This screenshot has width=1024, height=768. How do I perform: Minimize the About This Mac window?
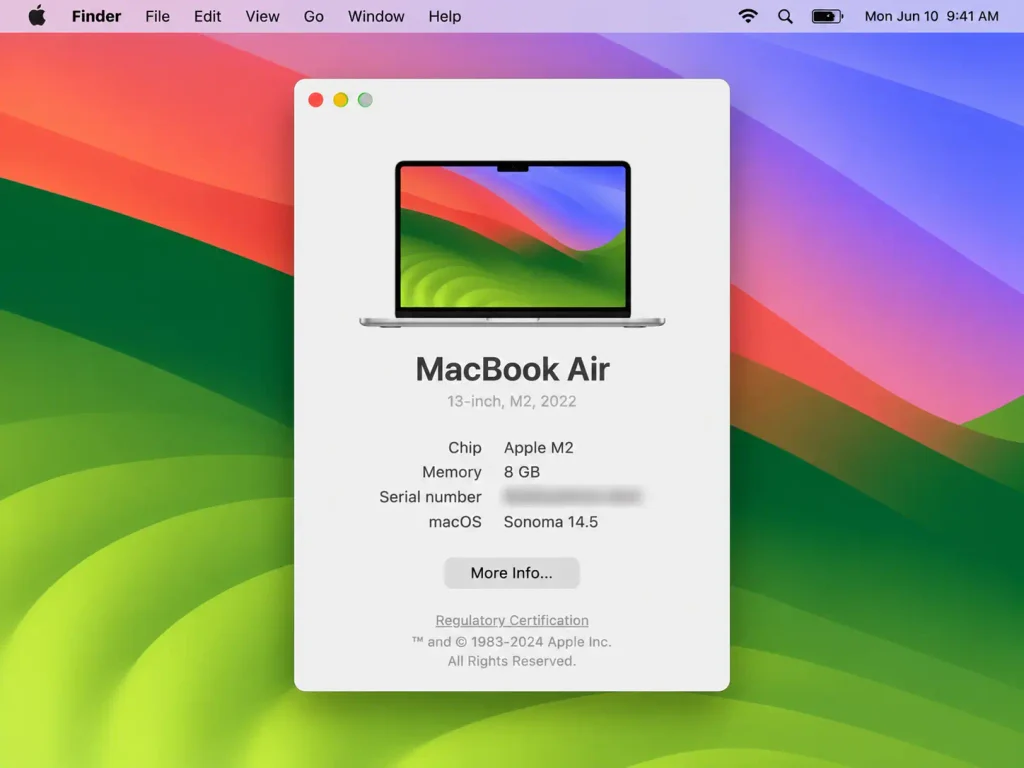click(x=341, y=100)
